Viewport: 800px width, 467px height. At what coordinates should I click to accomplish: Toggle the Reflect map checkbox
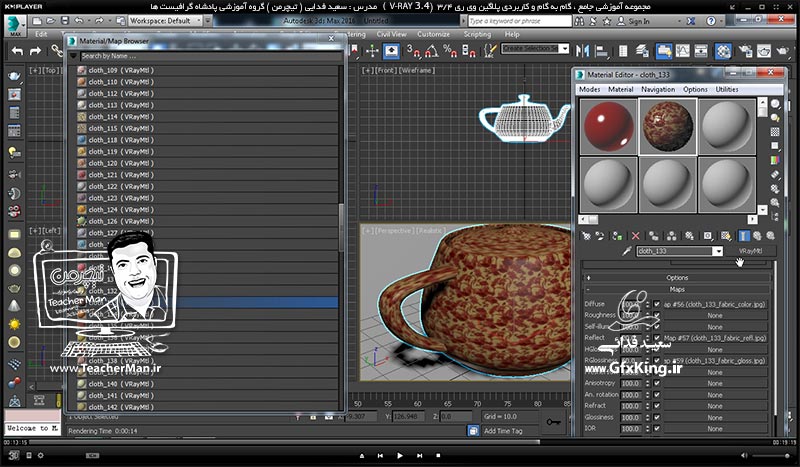(657, 338)
